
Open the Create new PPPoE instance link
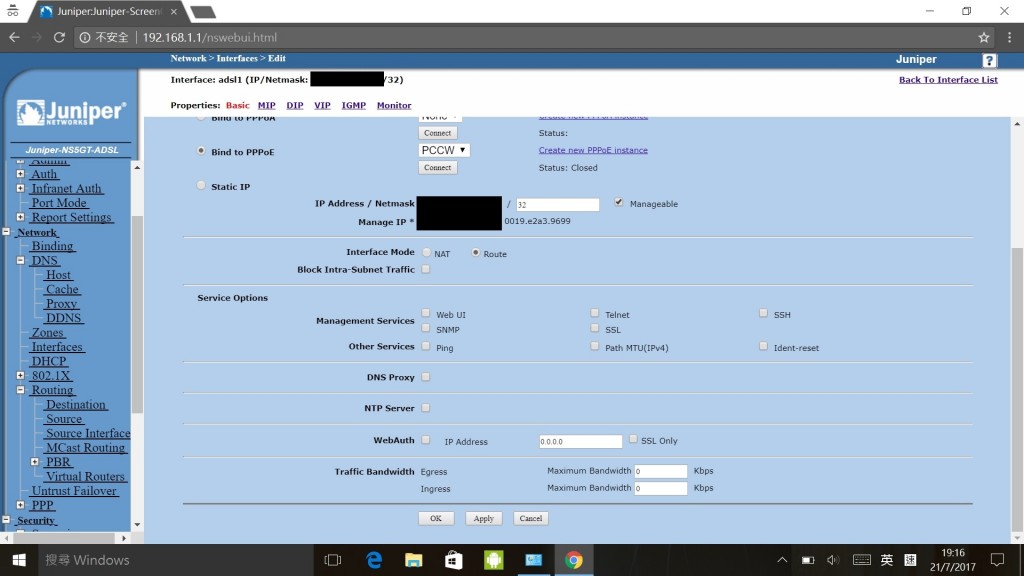click(x=593, y=150)
